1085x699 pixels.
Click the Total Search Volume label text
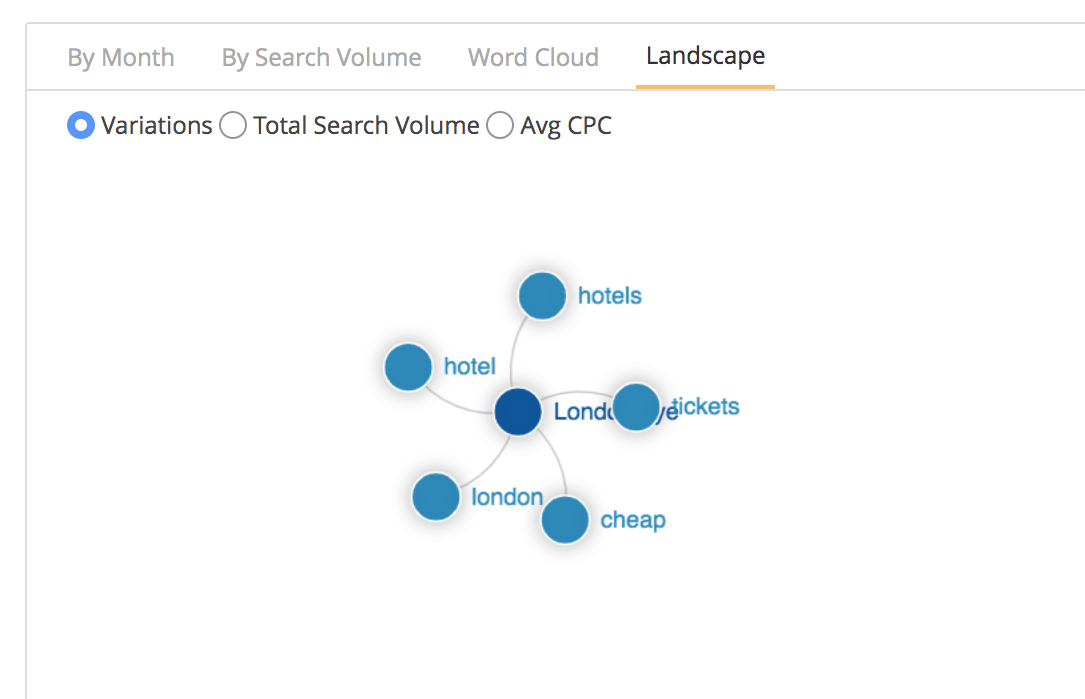point(366,125)
